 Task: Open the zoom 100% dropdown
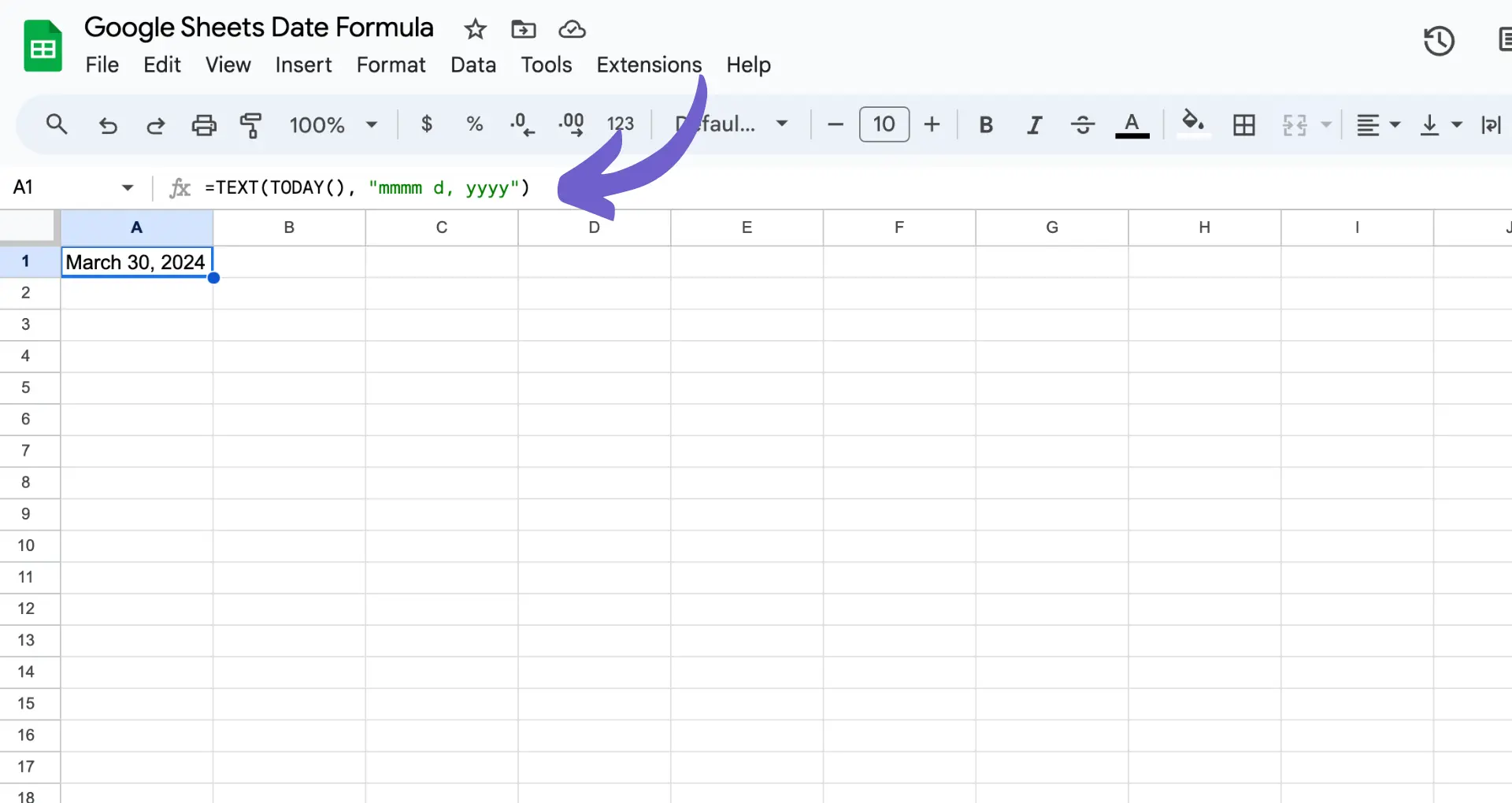(x=333, y=124)
